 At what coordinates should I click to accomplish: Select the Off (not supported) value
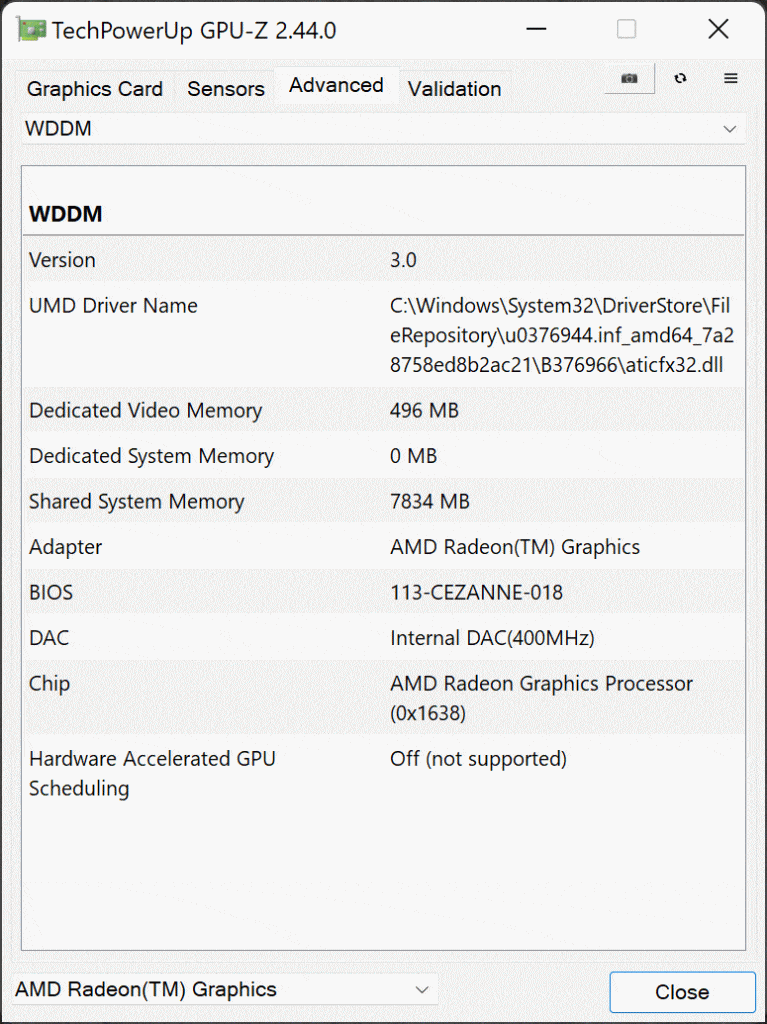pyautogui.click(x=478, y=759)
